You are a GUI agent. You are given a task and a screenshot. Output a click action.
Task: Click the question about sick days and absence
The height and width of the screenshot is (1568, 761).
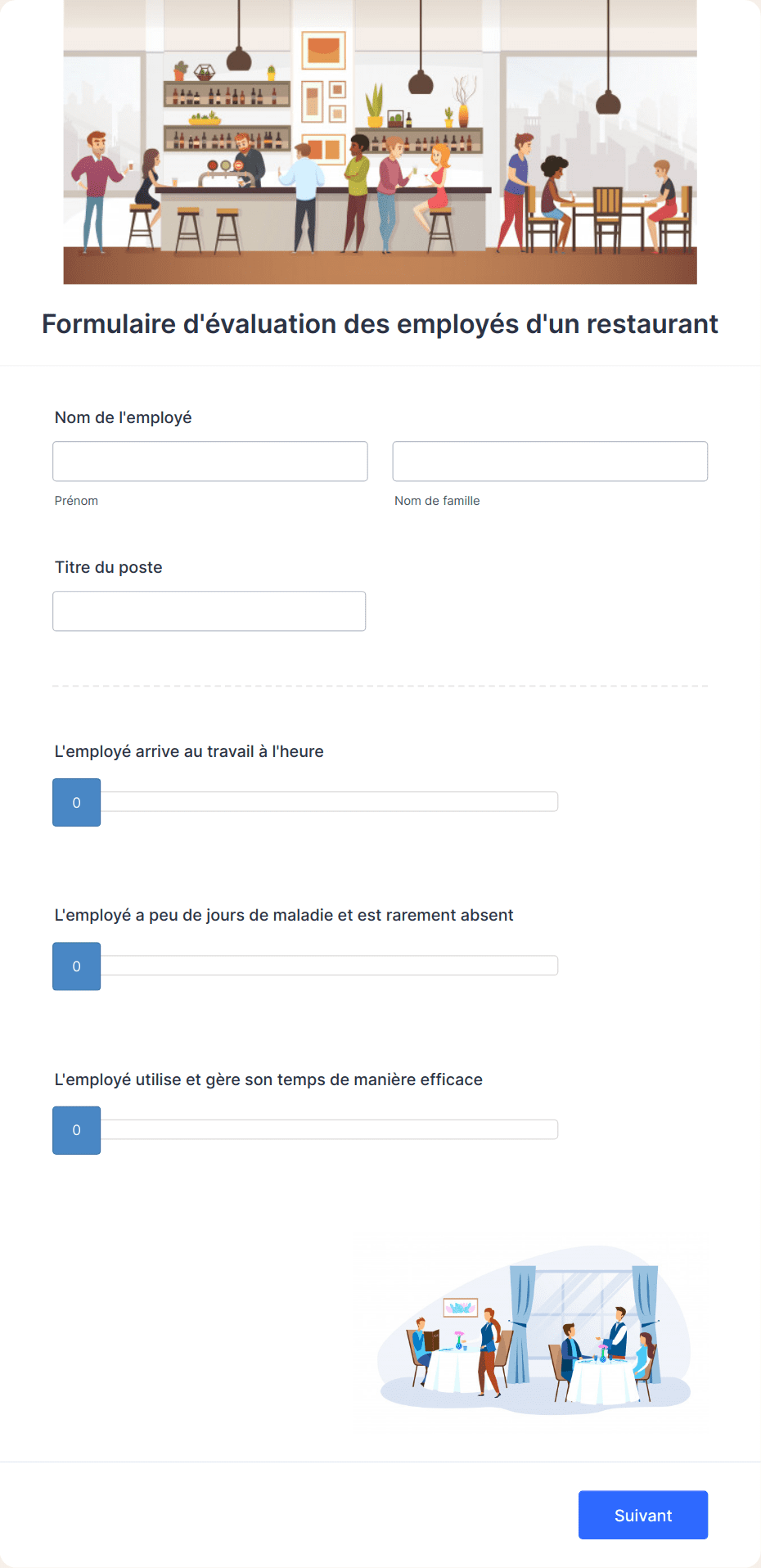[284, 915]
